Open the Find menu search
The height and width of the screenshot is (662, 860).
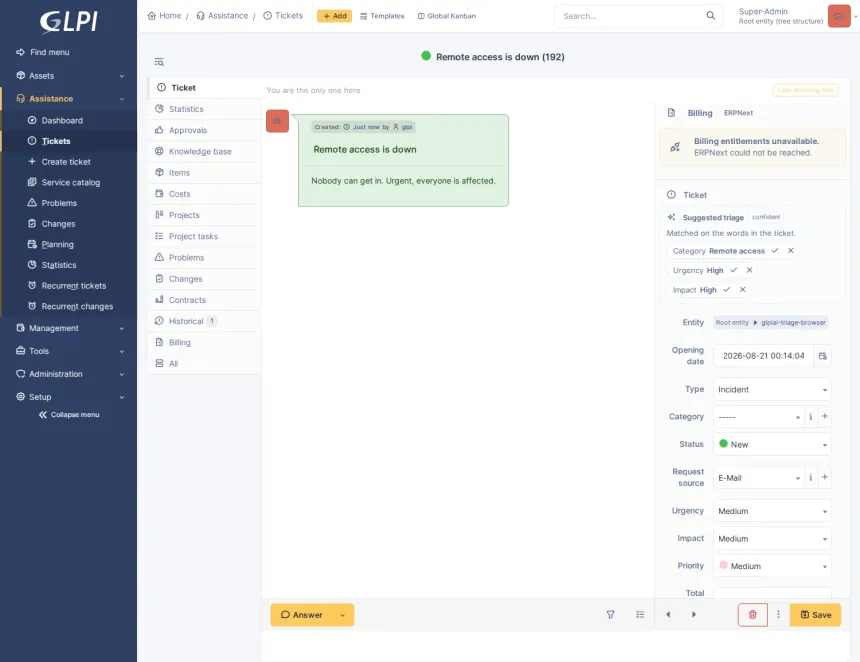[43, 52]
